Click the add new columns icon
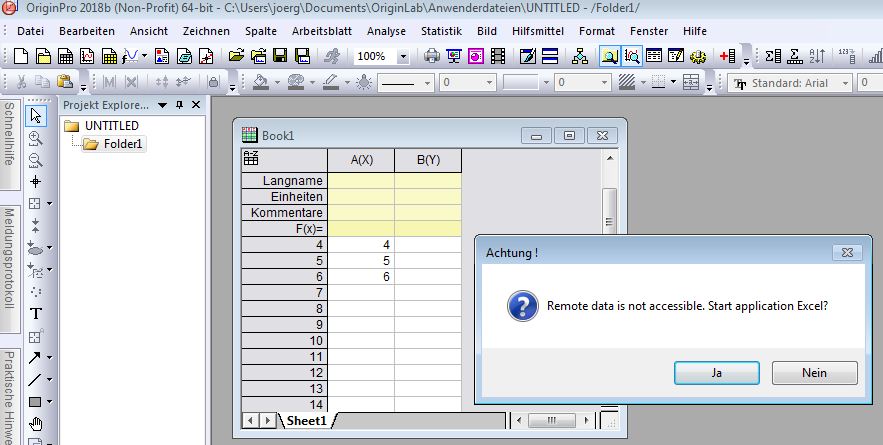Image resolution: width=883 pixels, height=445 pixels. [728, 56]
